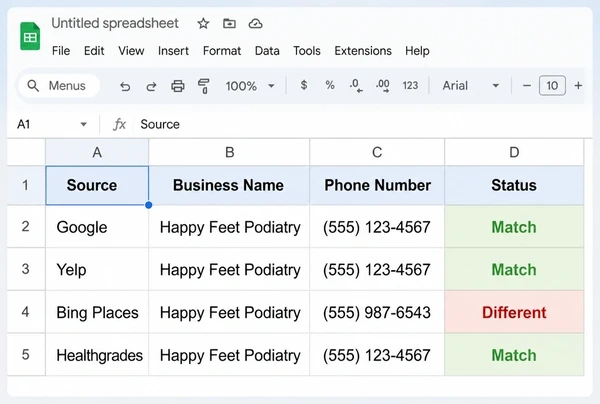
Task: Open the 123 number formats
Action: click(x=410, y=85)
